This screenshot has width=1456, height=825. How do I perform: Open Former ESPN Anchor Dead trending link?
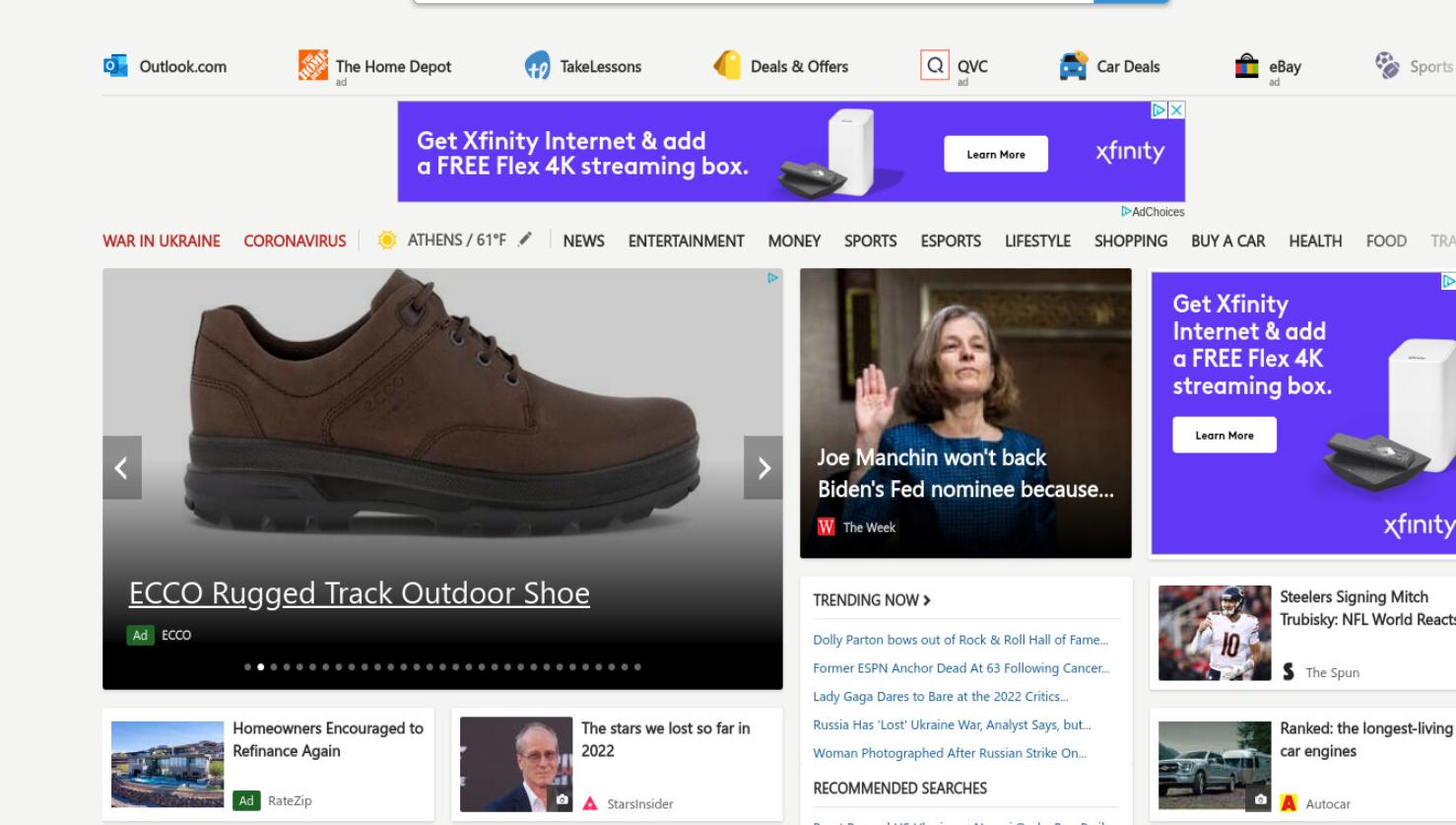[x=961, y=668]
